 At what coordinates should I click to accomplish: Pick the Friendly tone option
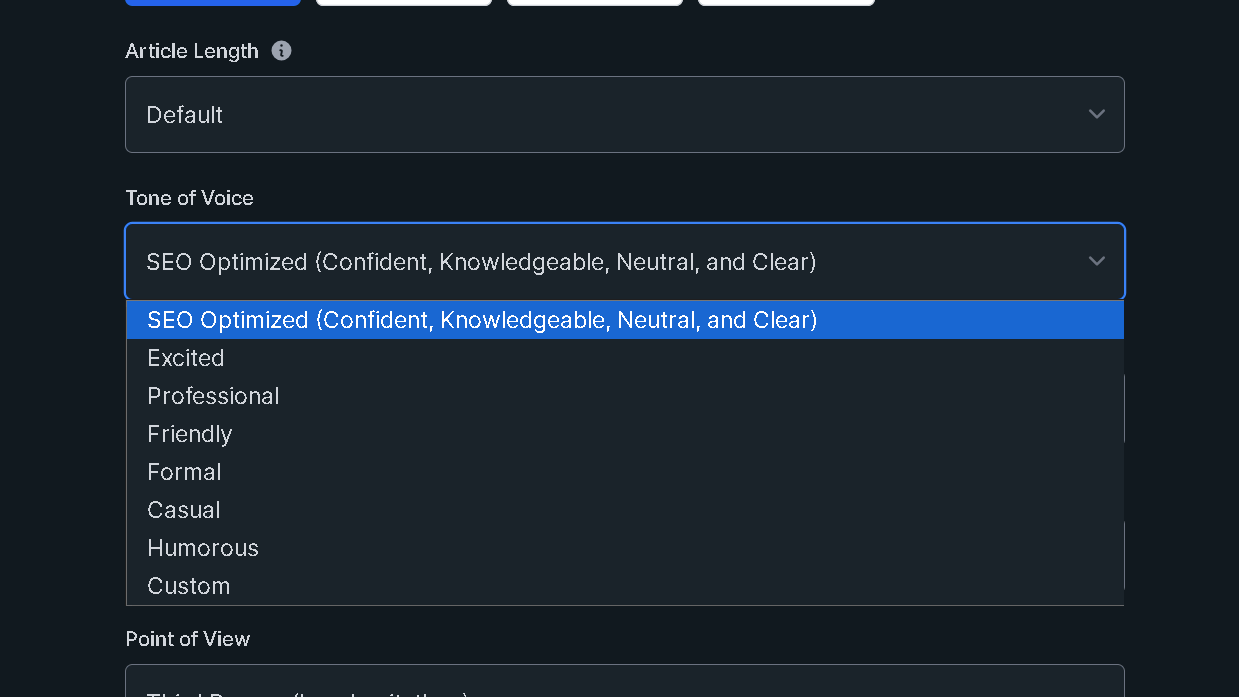coord(190,434)
